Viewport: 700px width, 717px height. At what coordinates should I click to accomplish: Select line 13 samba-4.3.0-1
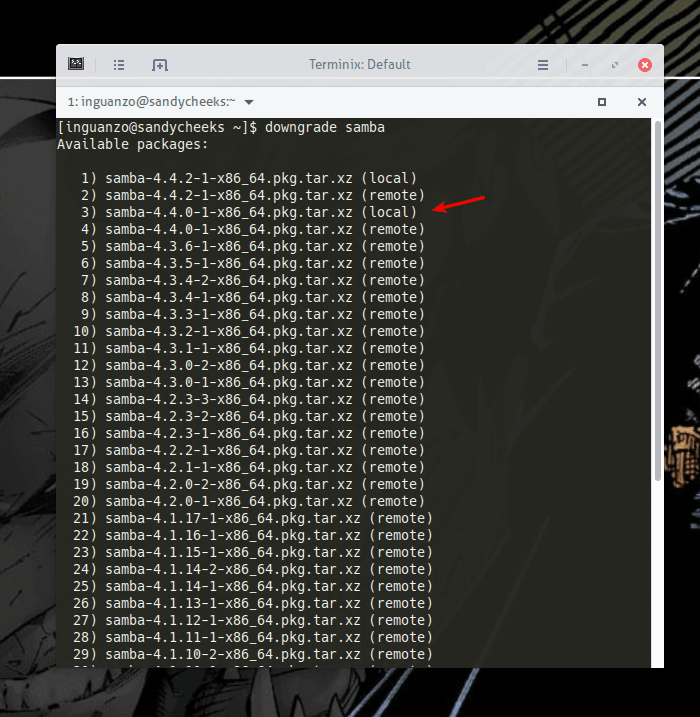click(249, 382)
